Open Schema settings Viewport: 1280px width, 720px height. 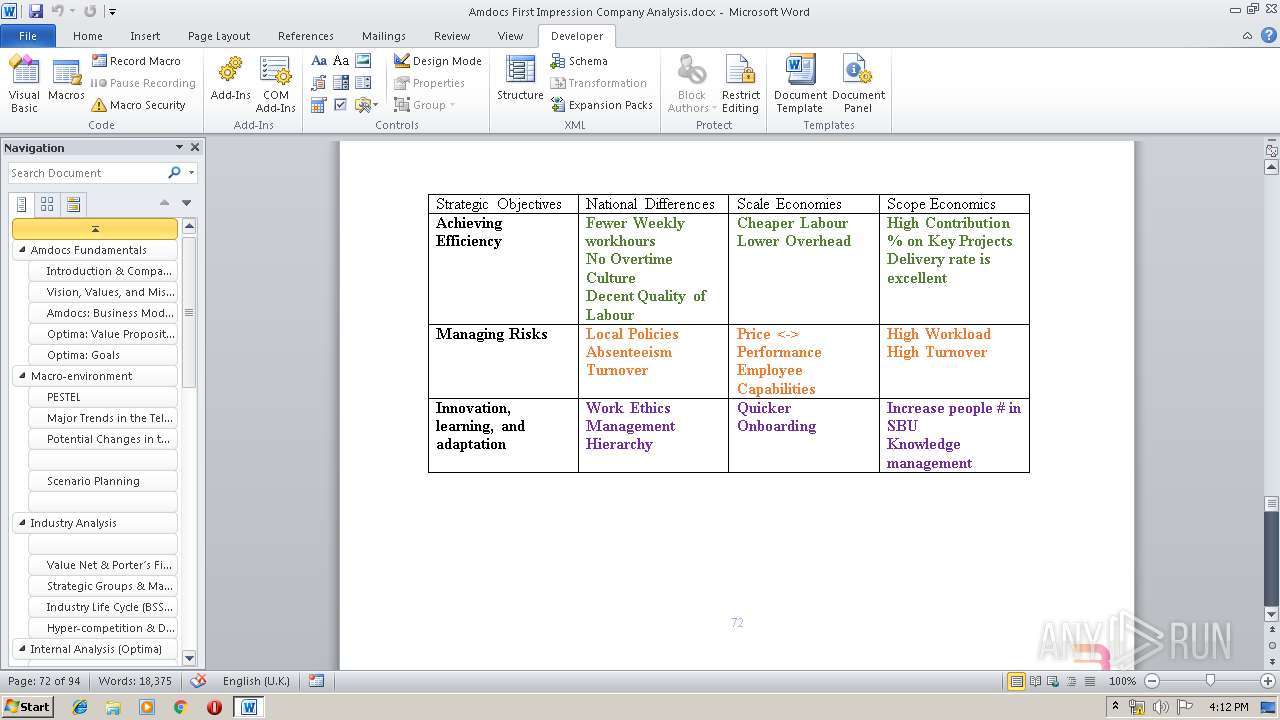[x=579, y=61]
